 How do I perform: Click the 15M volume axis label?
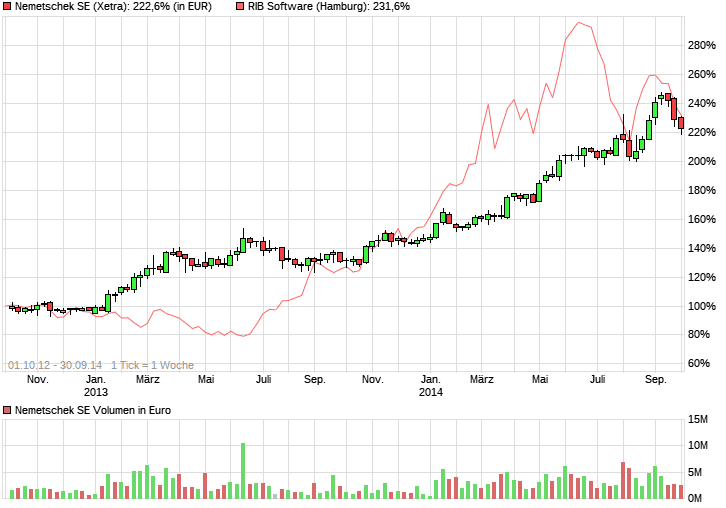click(x=698, y=420)
